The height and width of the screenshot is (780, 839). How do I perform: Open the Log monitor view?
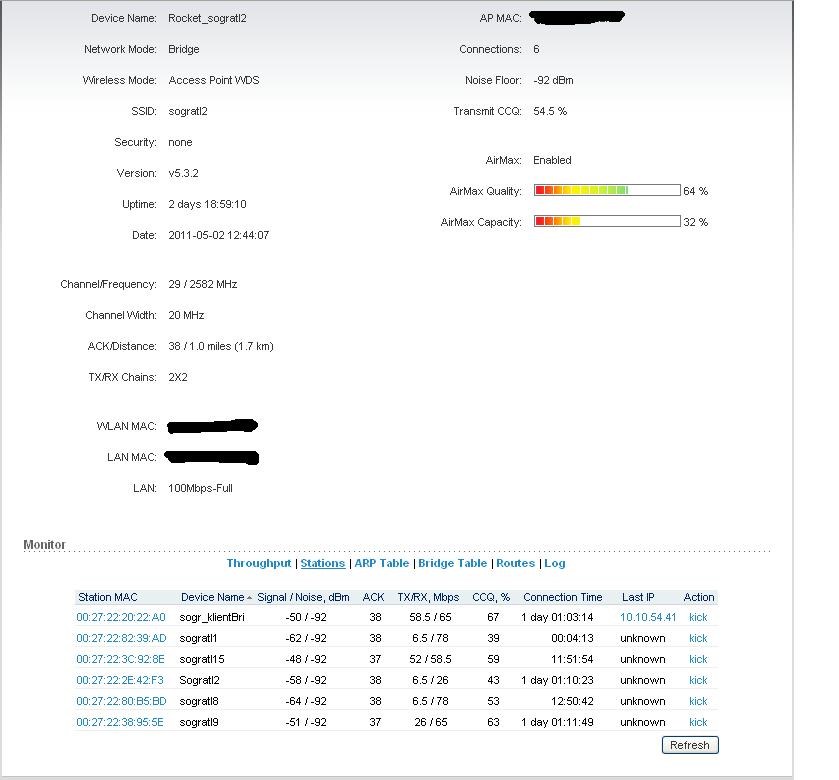(x=555, y=563)
